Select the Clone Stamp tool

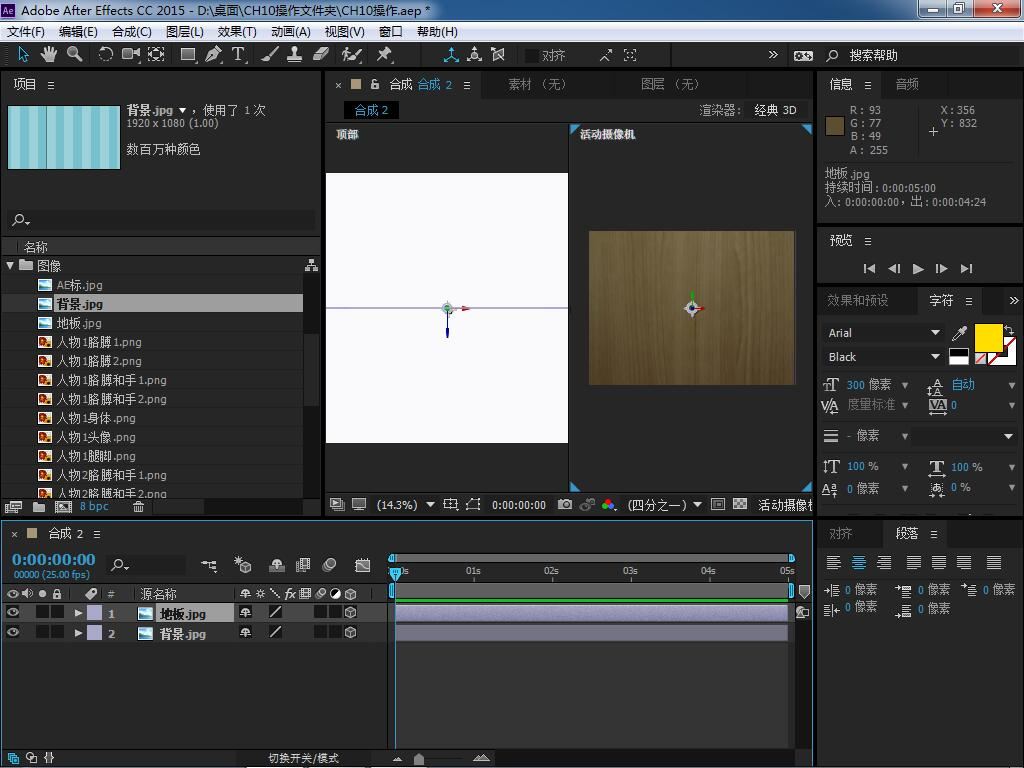(x=295, y=55)
